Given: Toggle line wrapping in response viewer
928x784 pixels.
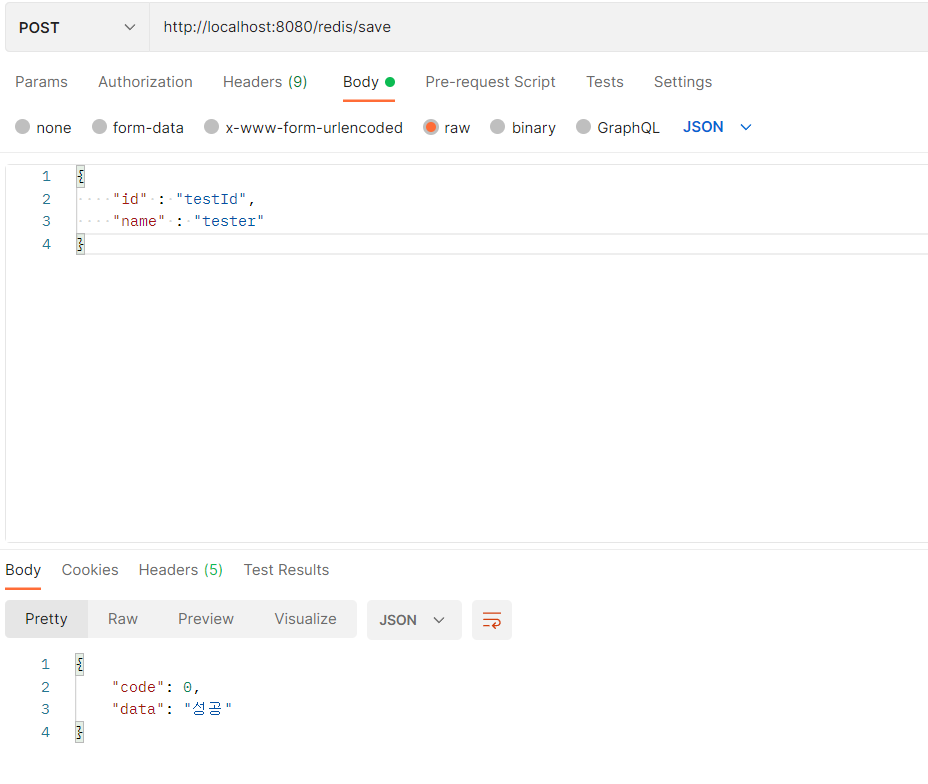Looking at the screenshot, I should pyautogui.click(x=491, y=619).
